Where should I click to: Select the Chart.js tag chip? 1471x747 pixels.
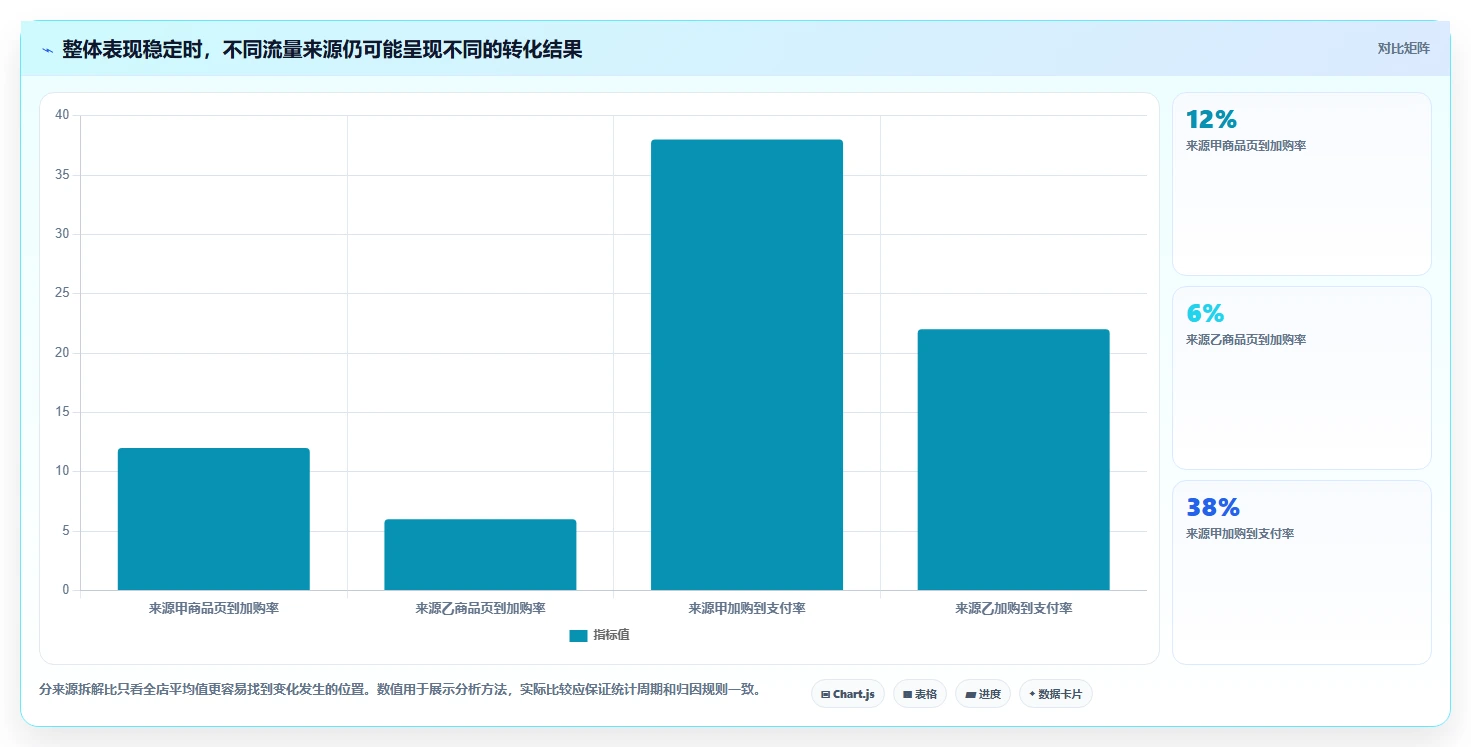click(x=847, y=694)
